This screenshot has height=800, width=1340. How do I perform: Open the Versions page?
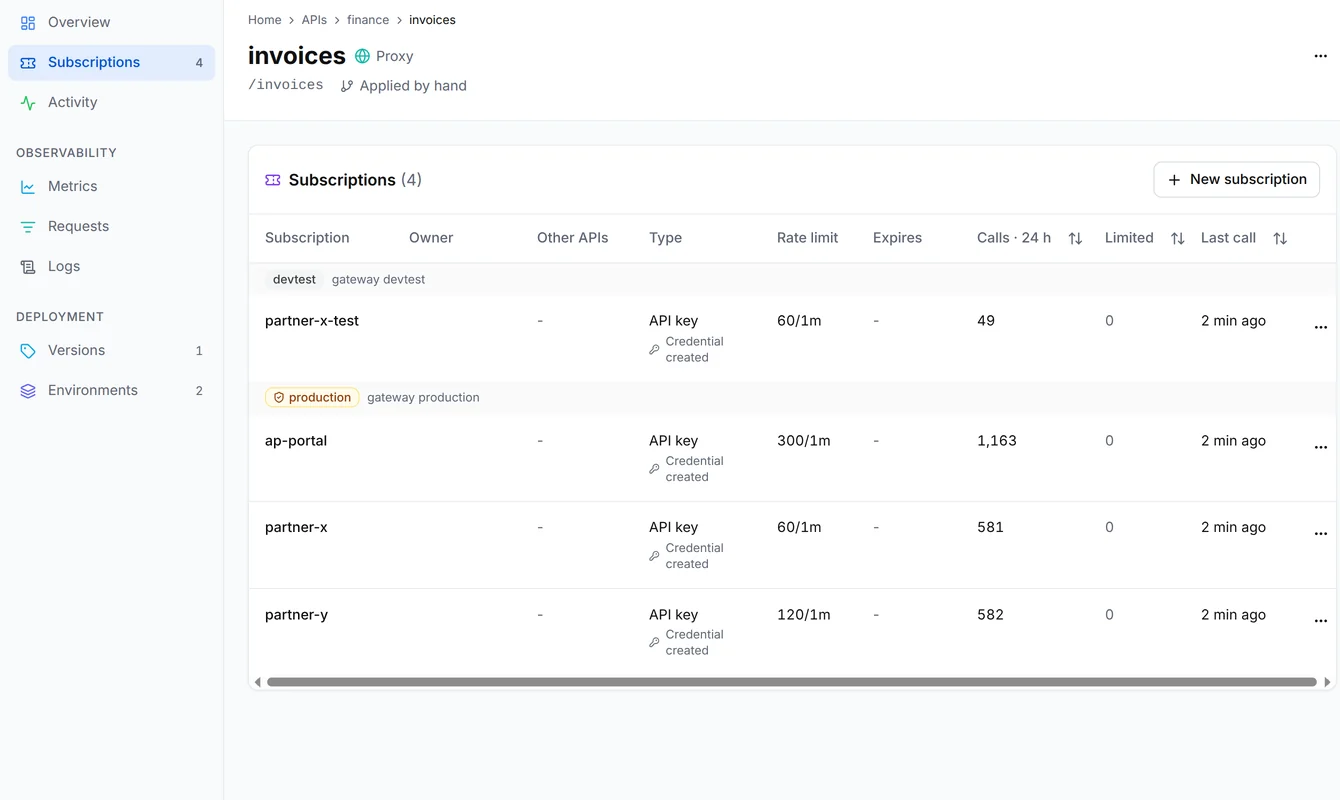(111, 350)
